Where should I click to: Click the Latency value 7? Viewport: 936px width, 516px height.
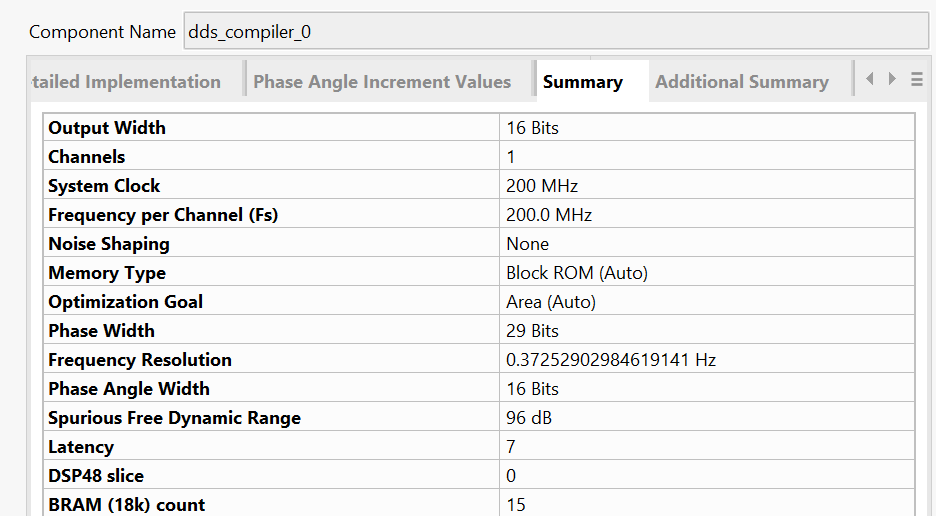(x=513, y=447)
